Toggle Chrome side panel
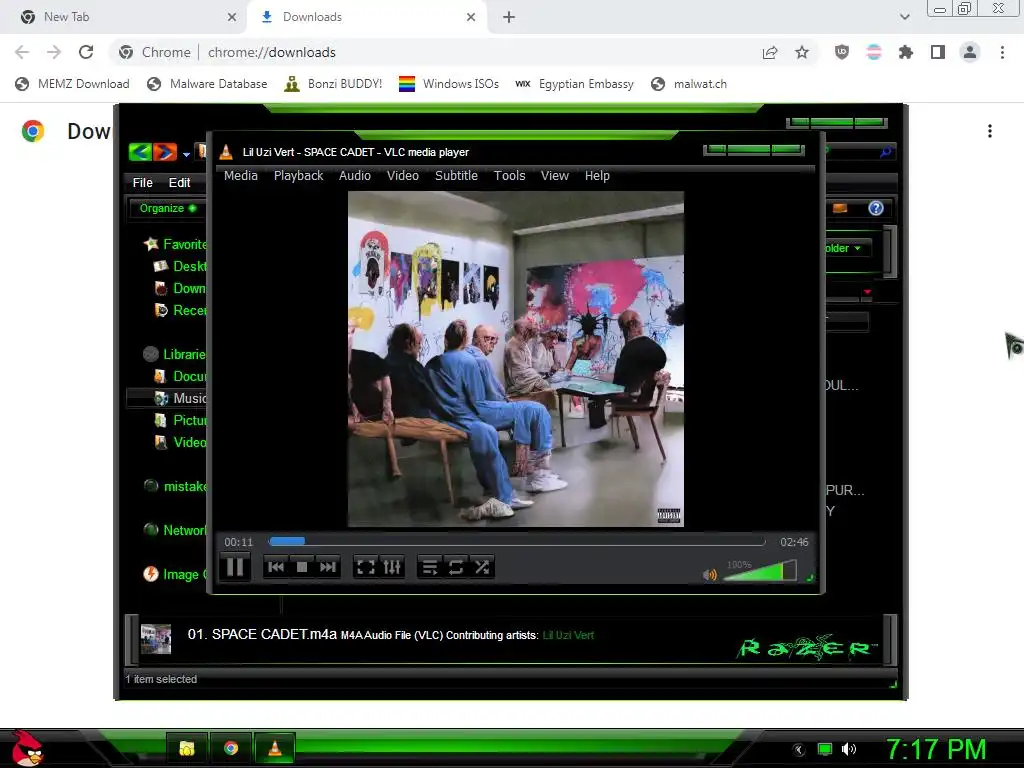 [938, 52]
